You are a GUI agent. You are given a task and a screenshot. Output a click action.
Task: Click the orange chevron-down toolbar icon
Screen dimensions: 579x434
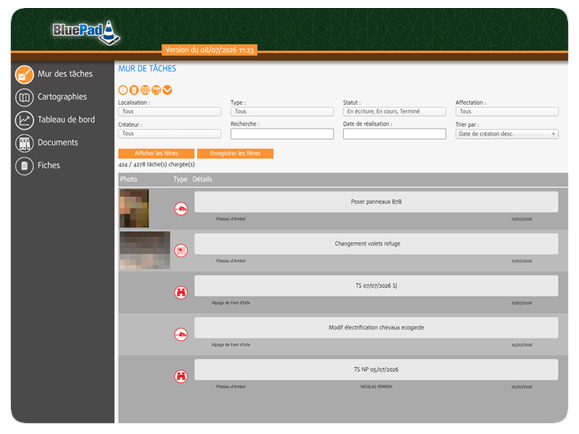pyautogui.click(x=167, y=90)
